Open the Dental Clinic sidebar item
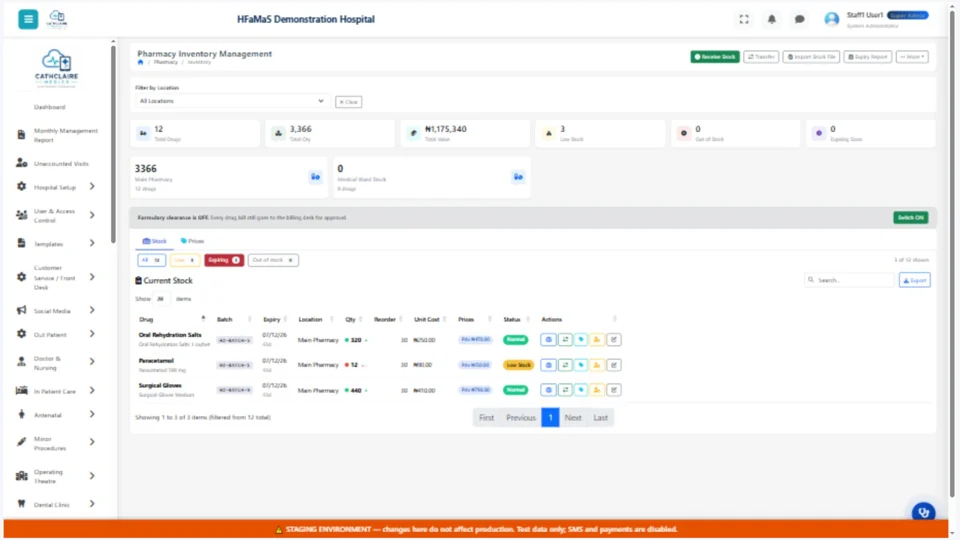Image resolution: width=960 pixels, height=540 pixels. (56, 504)
